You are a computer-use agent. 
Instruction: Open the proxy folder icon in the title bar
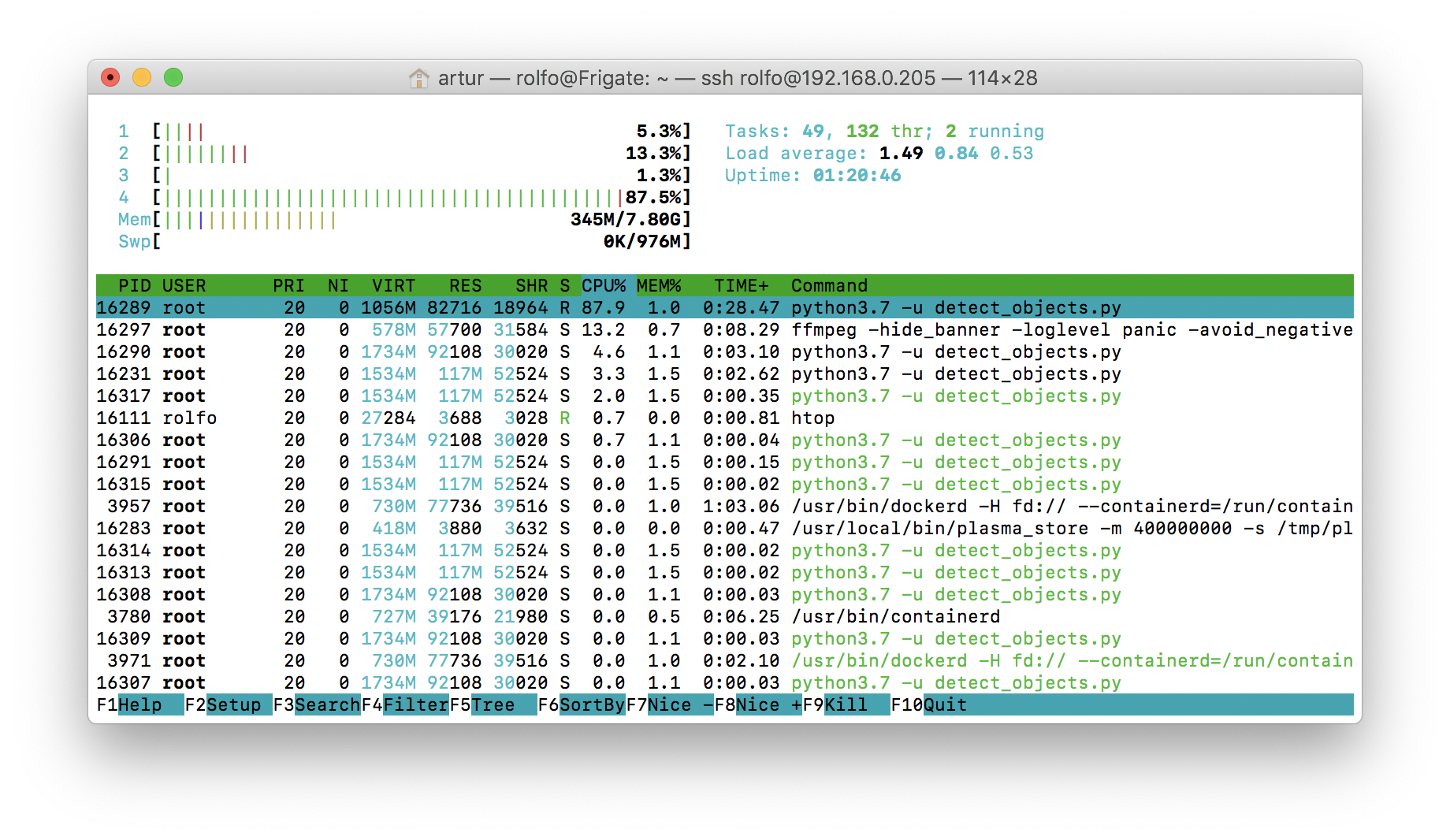pos(418,78)
